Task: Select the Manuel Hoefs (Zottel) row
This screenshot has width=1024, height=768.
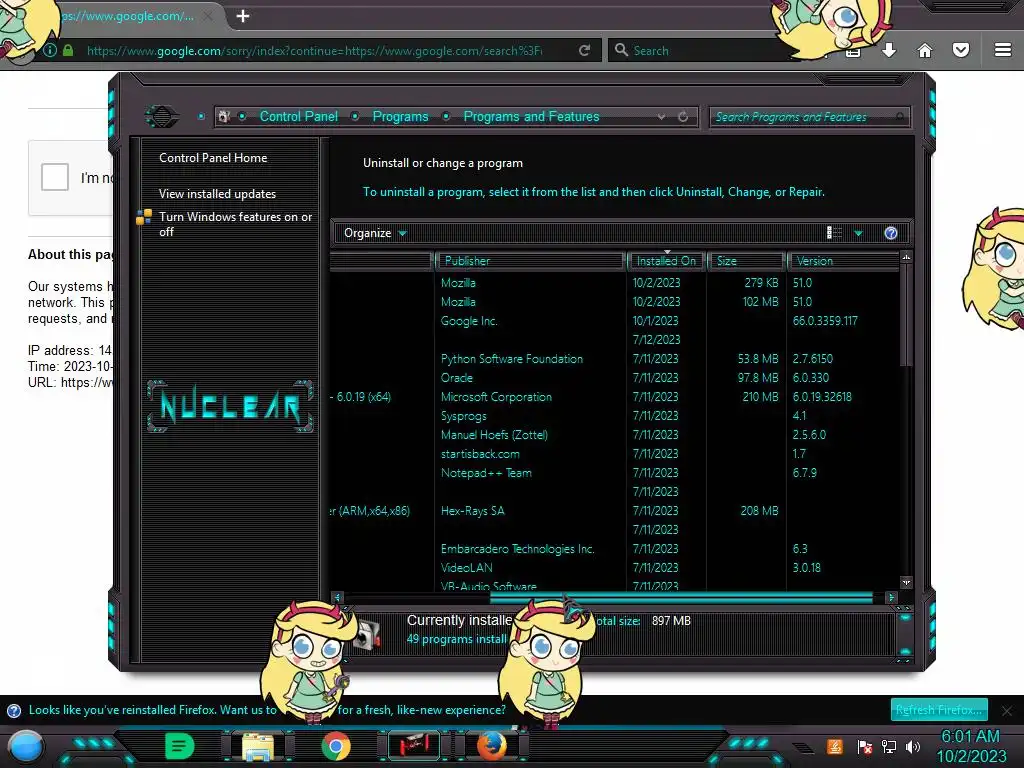Action: coord(614,434)
